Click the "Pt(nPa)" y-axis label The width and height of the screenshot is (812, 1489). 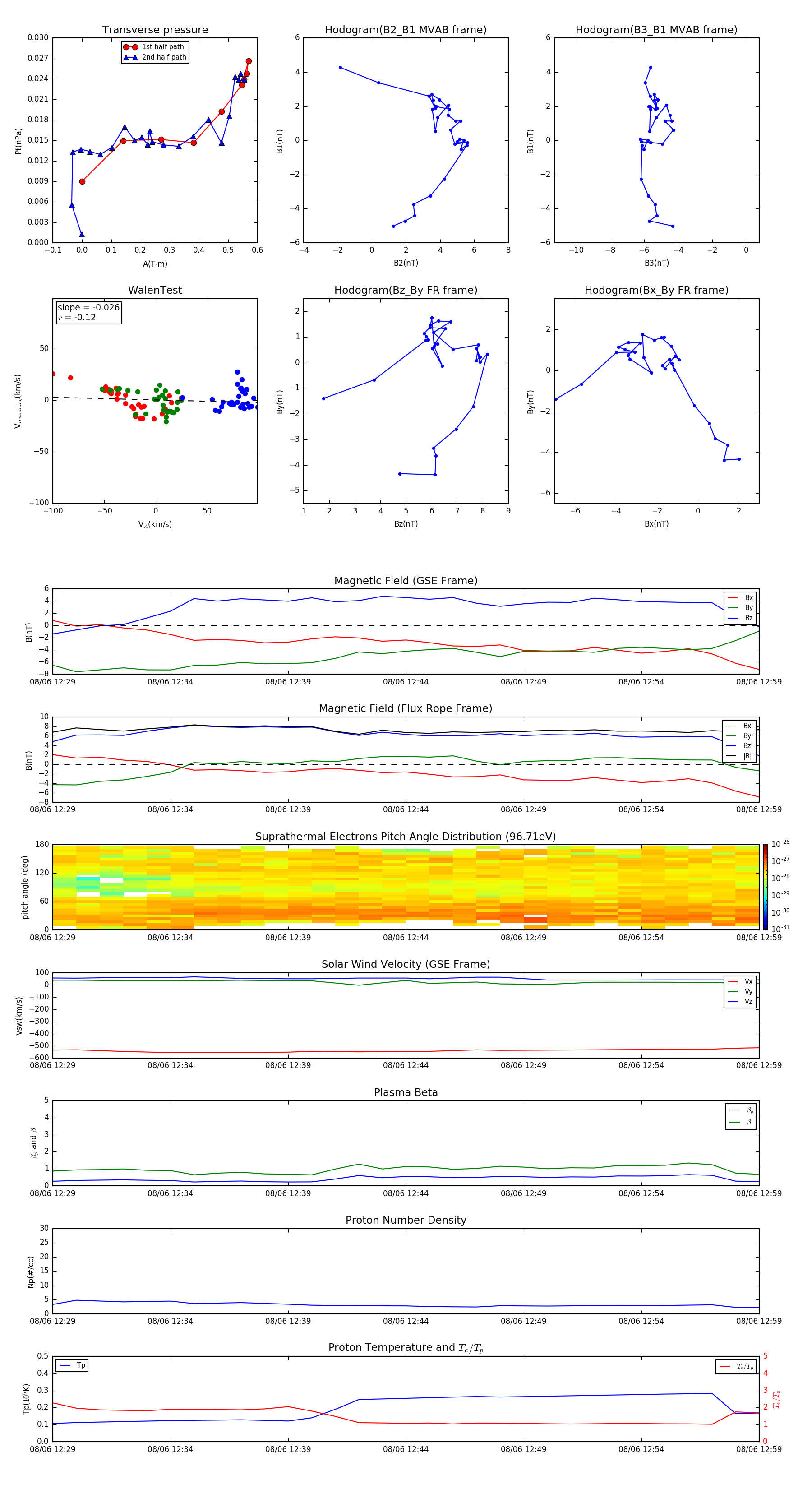point(18,141)
